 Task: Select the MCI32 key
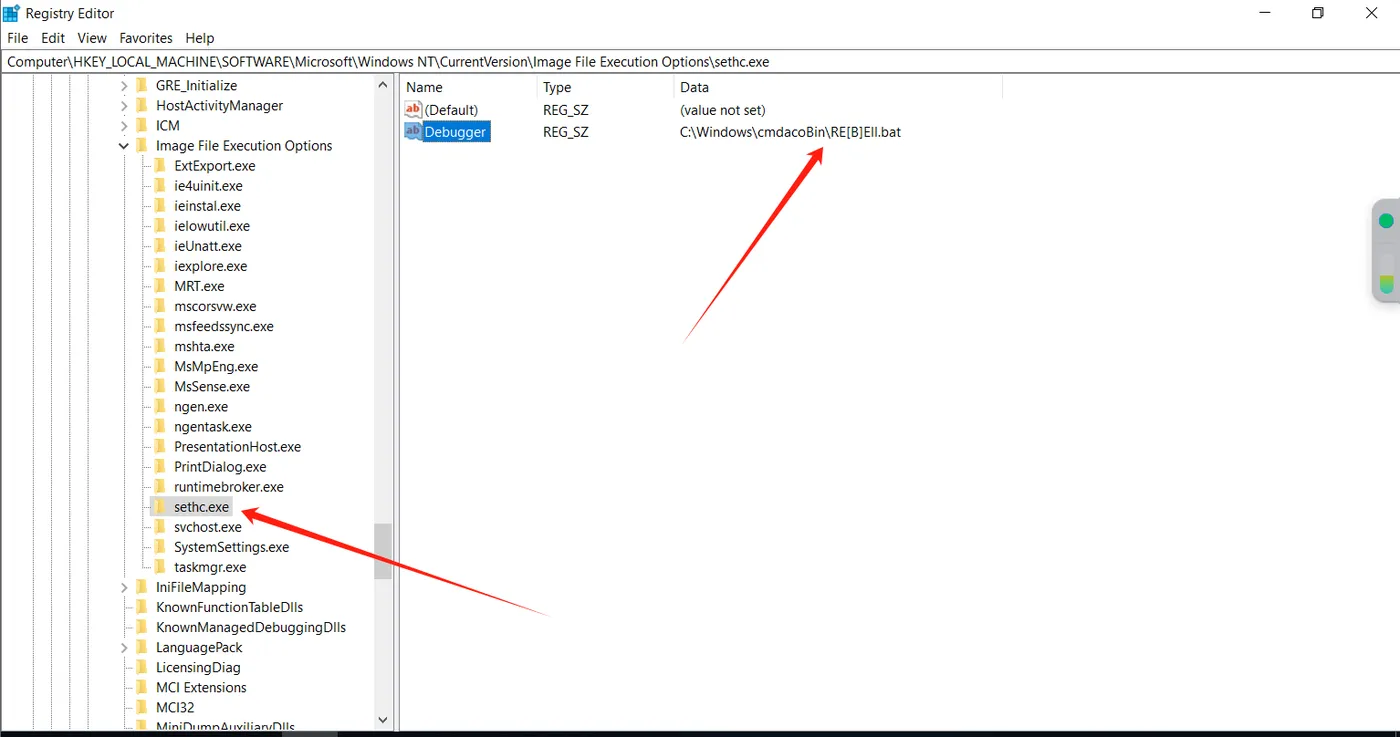click(175, 707)
